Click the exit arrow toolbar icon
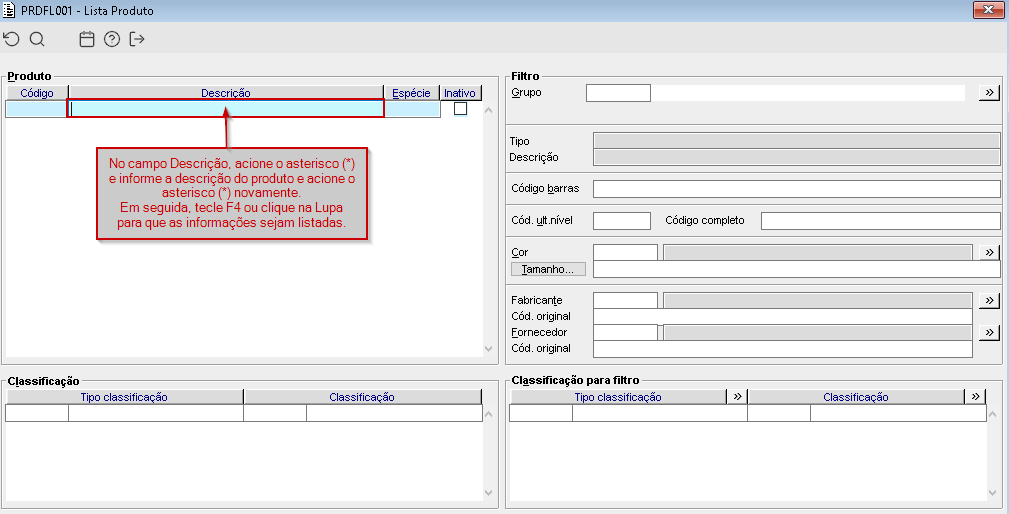The image size is (1009, 514). [137, 39]
